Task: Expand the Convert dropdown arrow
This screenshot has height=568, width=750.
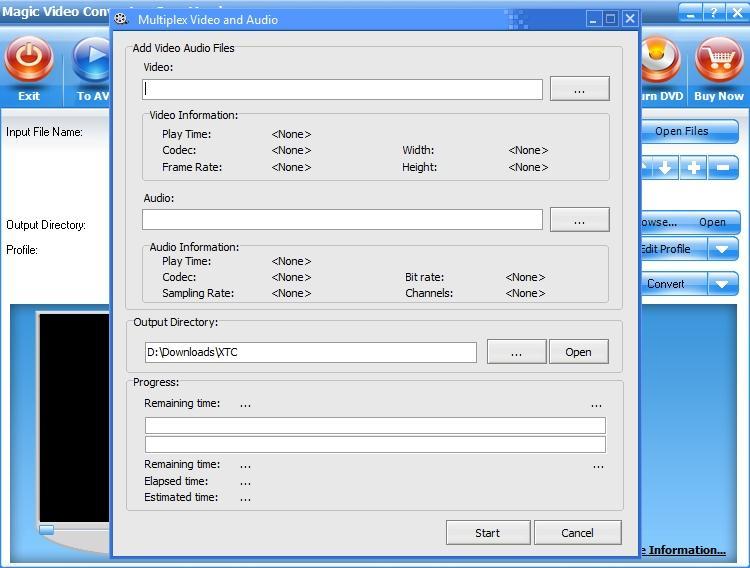Action: pos(722,284)
